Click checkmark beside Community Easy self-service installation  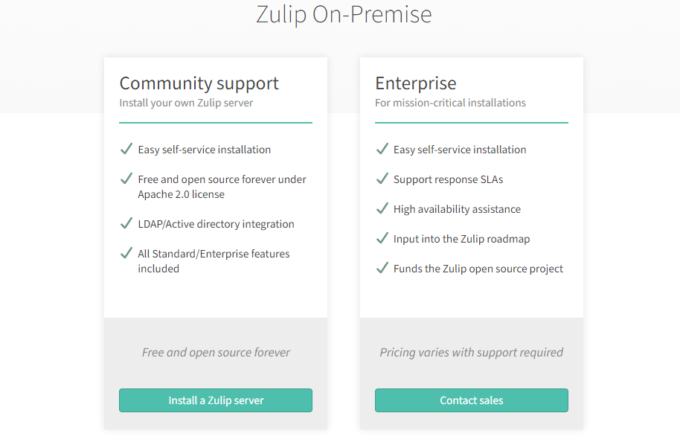click(x=126, y=149)
